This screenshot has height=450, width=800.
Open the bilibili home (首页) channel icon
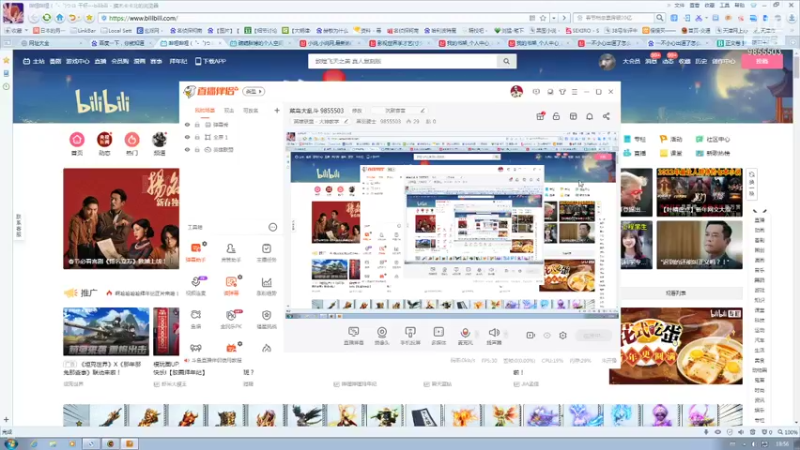point(77,143)
